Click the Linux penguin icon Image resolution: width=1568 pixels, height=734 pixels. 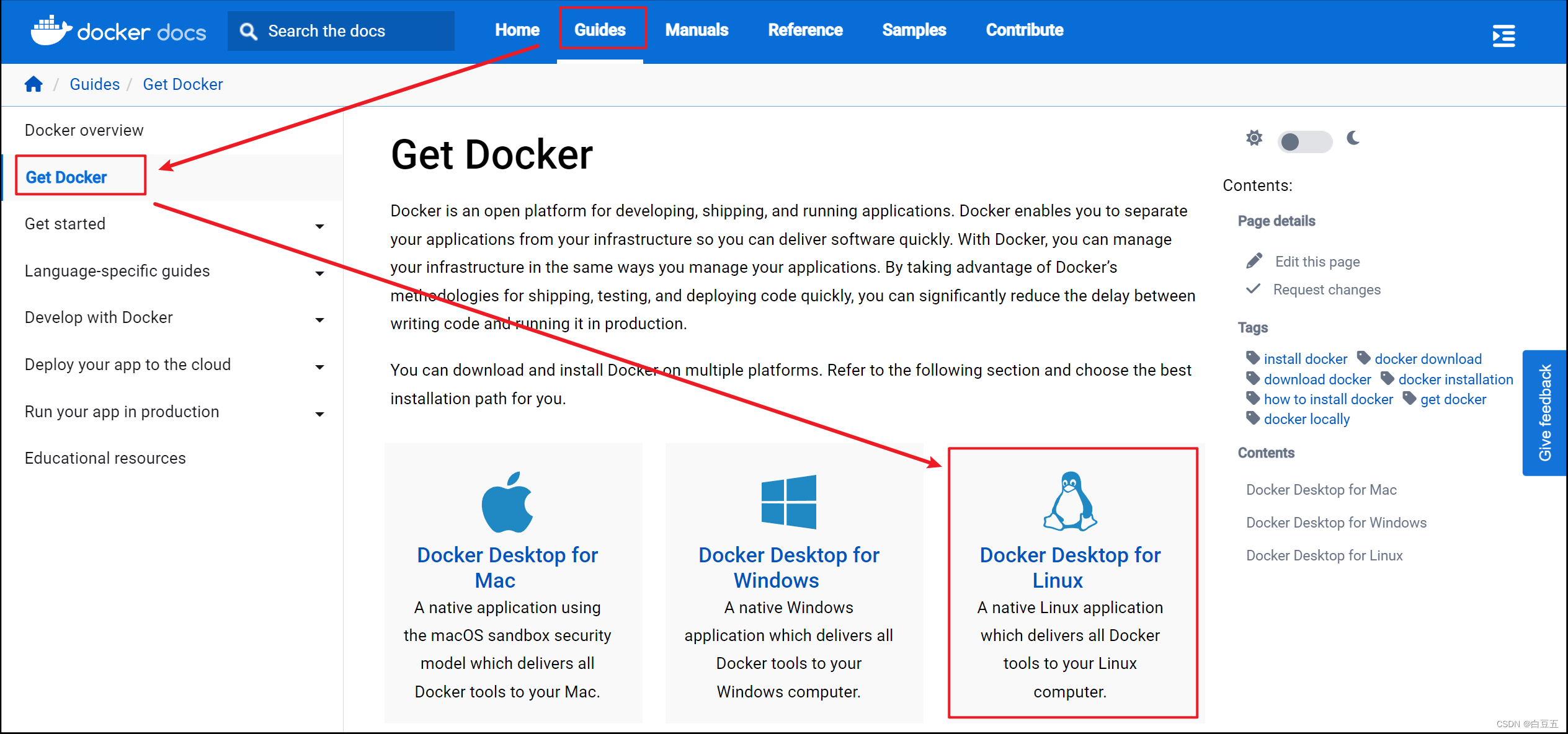point(1070,502)
